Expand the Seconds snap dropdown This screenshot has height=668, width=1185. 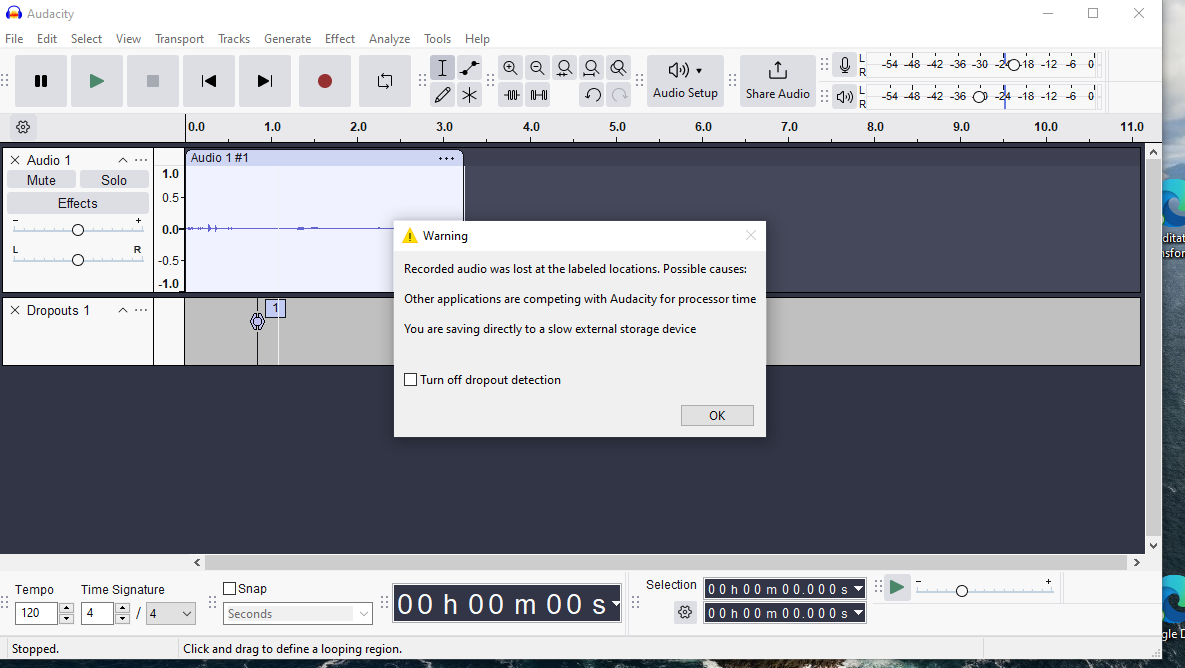click(364, 614)
